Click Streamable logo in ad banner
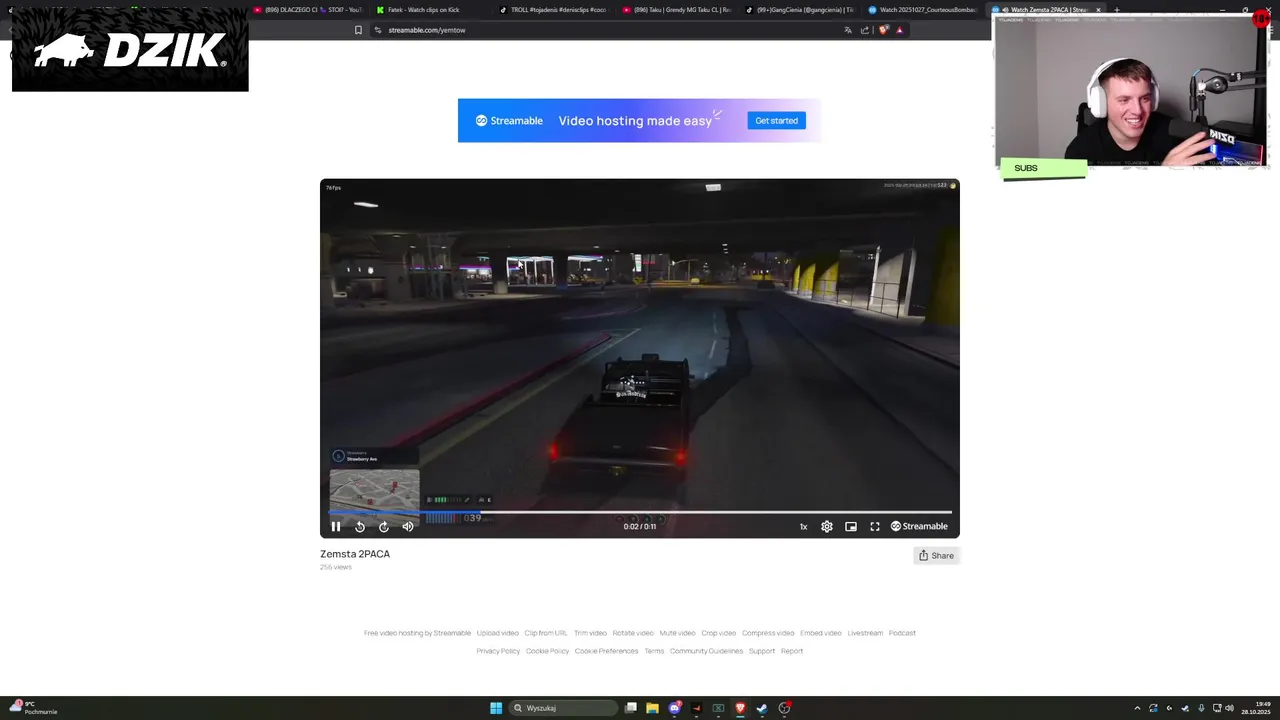The image size is (1280, 720). coord(509,121)
